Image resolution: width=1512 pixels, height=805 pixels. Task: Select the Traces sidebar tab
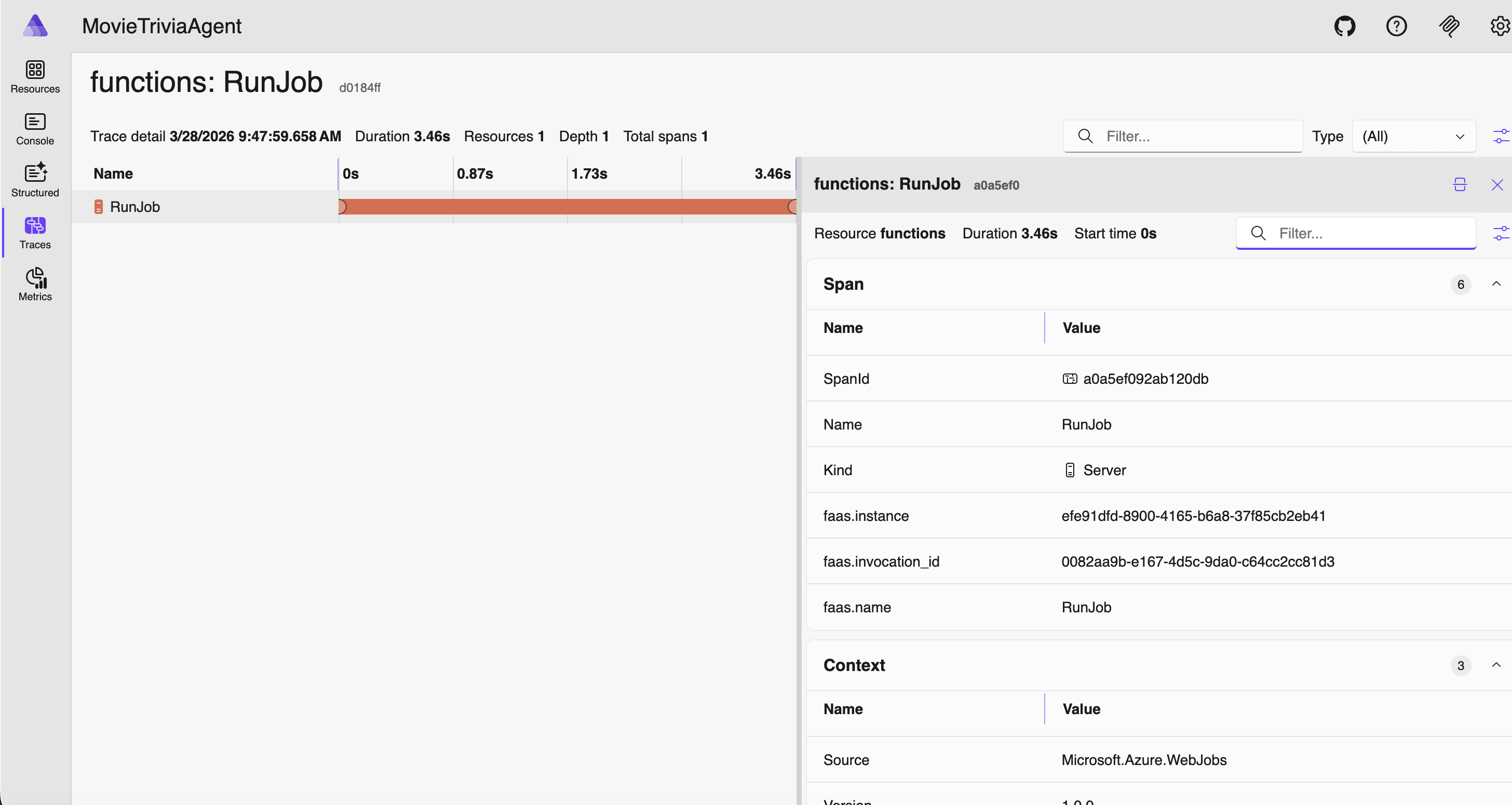[35, 233]
